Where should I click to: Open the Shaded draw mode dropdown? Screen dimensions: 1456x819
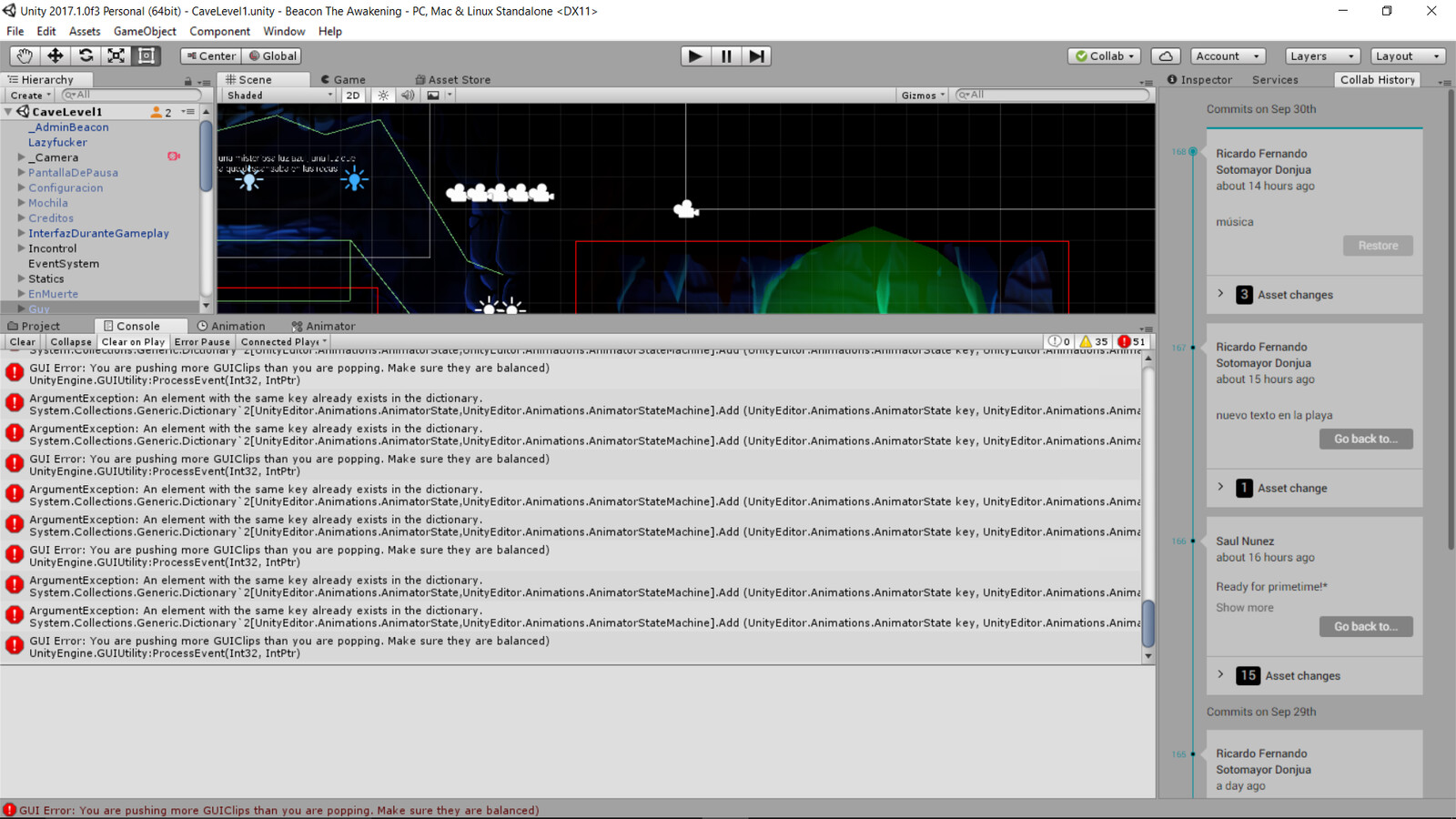[278, 95]
